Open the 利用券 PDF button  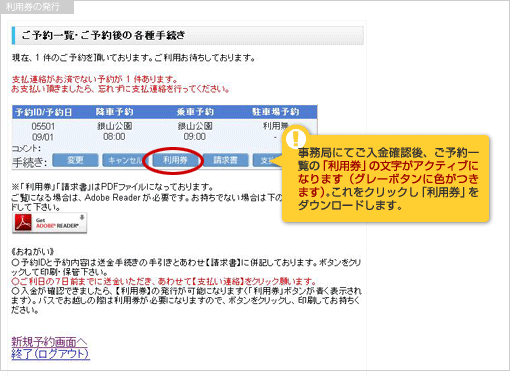point(175,160)
